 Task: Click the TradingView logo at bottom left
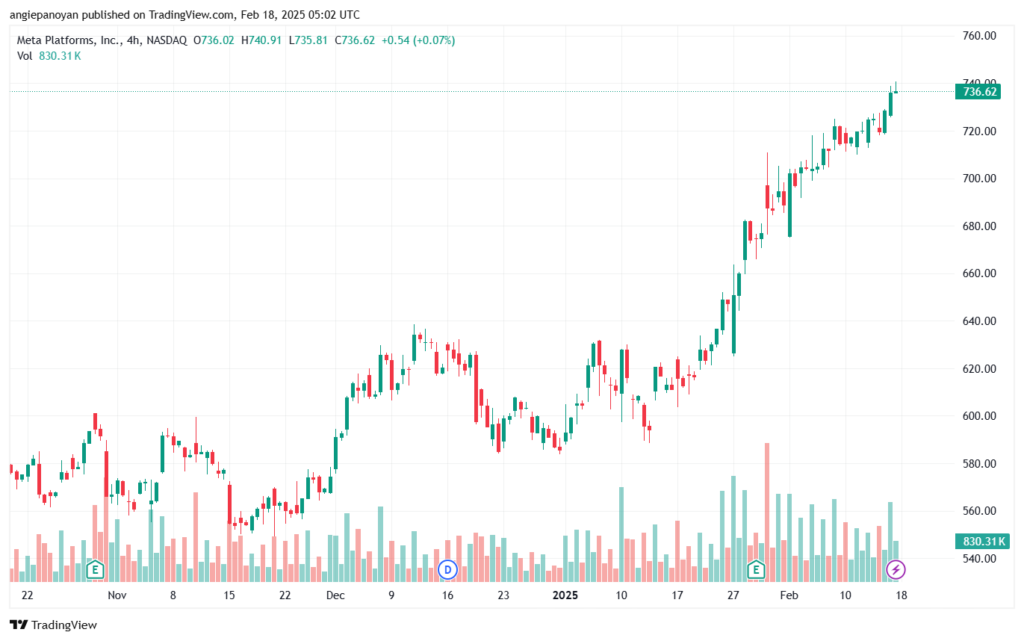coord(54,625)
